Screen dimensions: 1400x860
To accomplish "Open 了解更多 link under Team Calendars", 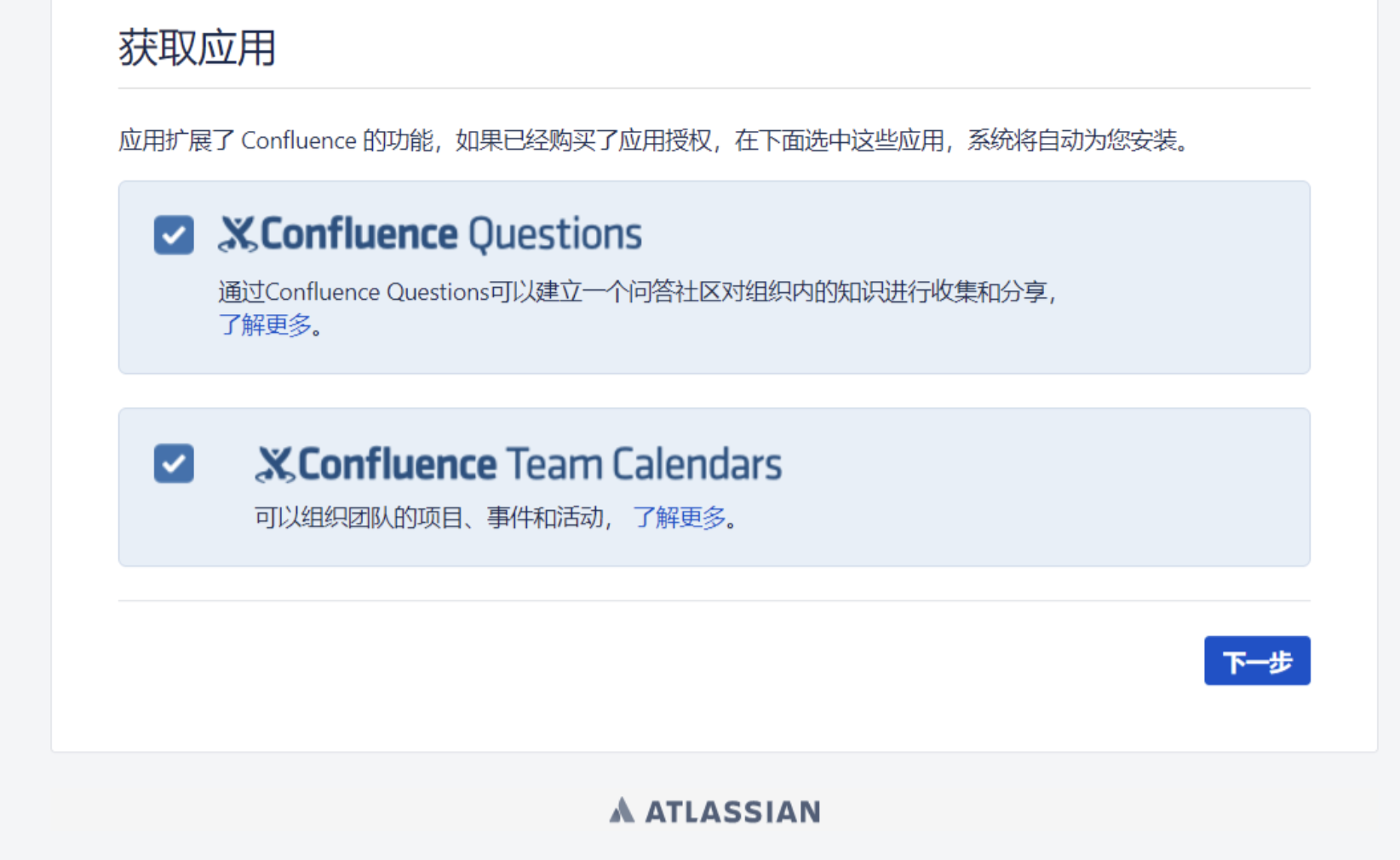I will pyautogui.click(x=679, y=518).
